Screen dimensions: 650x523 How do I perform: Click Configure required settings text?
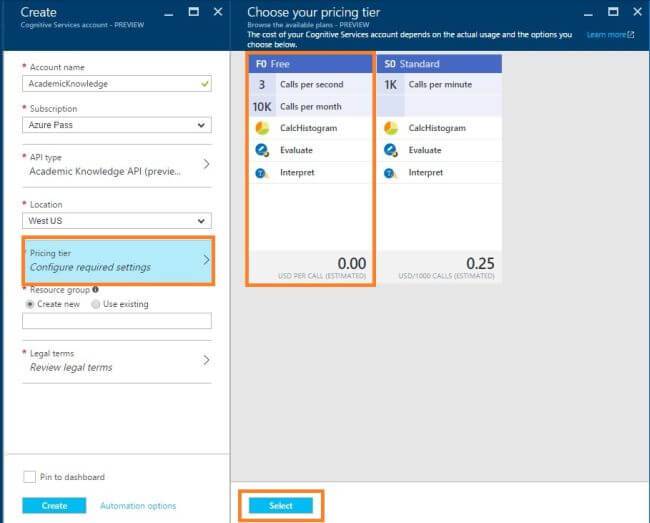(90, 267)
